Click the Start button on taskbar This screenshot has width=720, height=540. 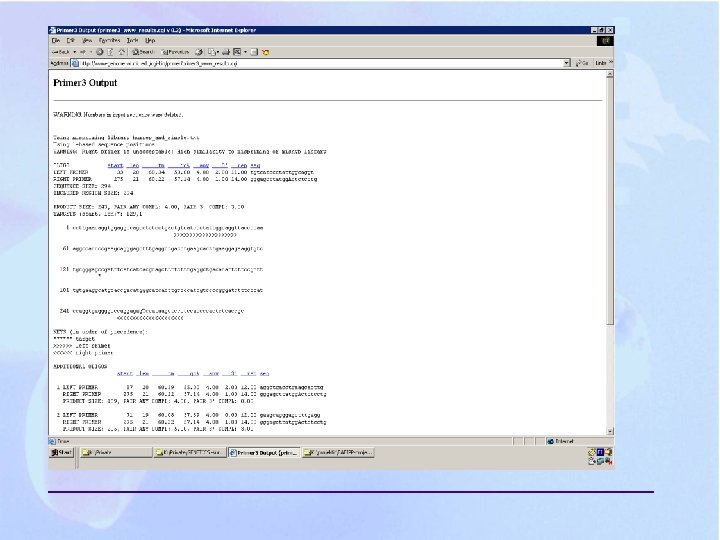(x=62, y=452)
